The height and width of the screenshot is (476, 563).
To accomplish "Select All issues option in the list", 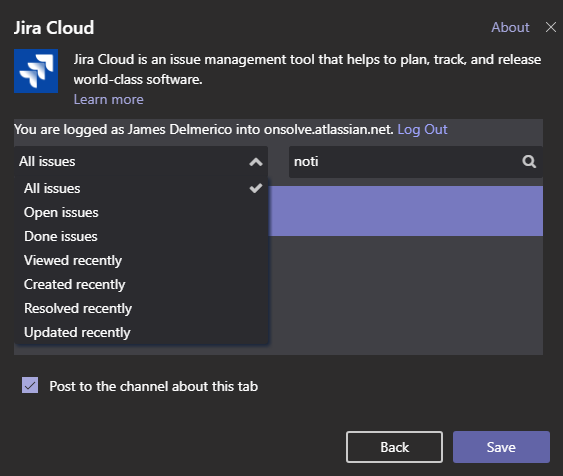I will 142,188.
